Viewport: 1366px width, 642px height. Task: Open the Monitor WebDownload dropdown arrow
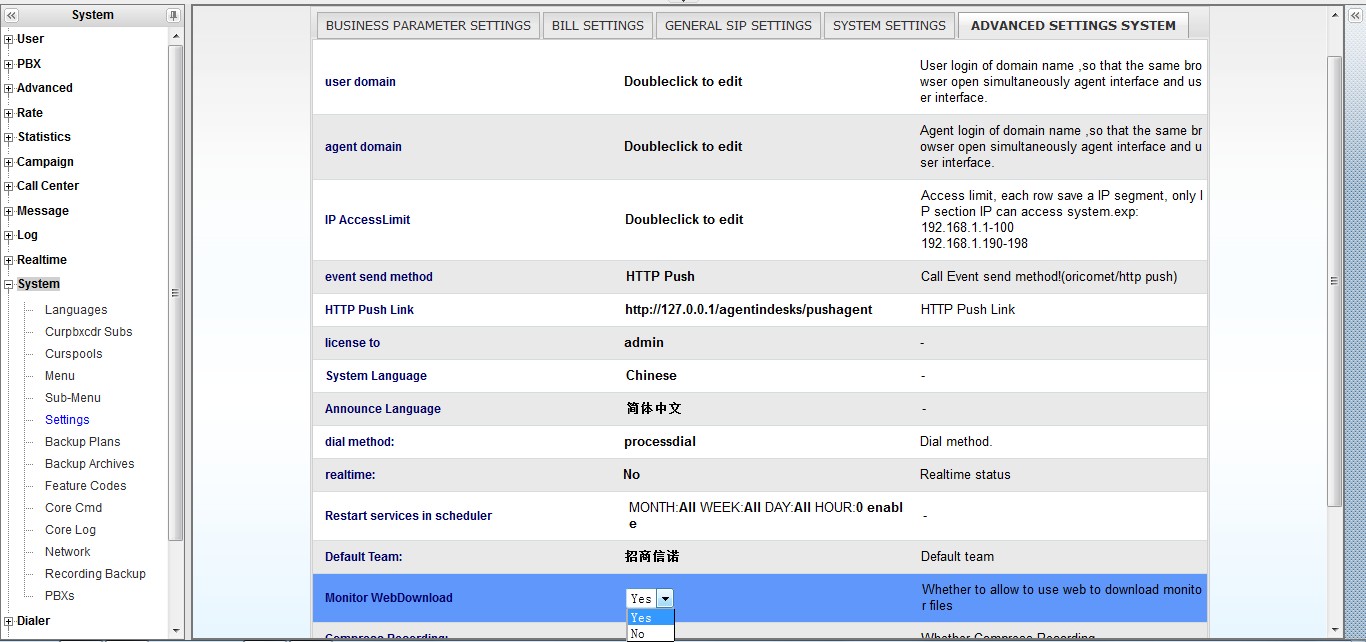click(665, 599)
